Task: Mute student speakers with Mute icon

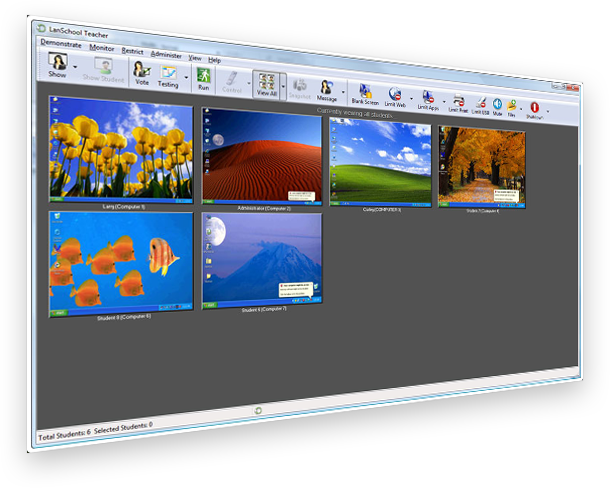Action: pos(497,104)
